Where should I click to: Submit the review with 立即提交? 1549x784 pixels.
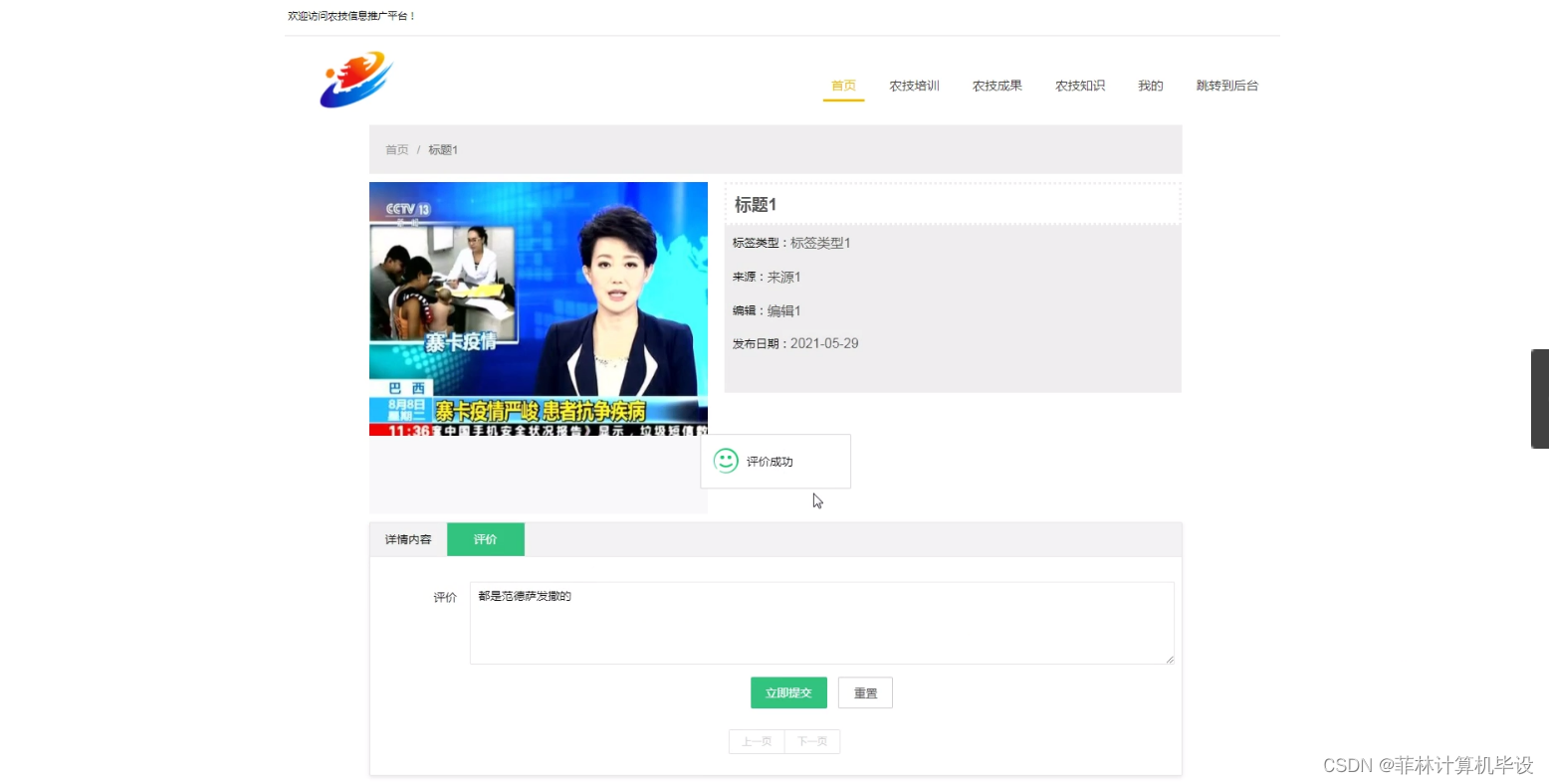[x=788, y=692]
